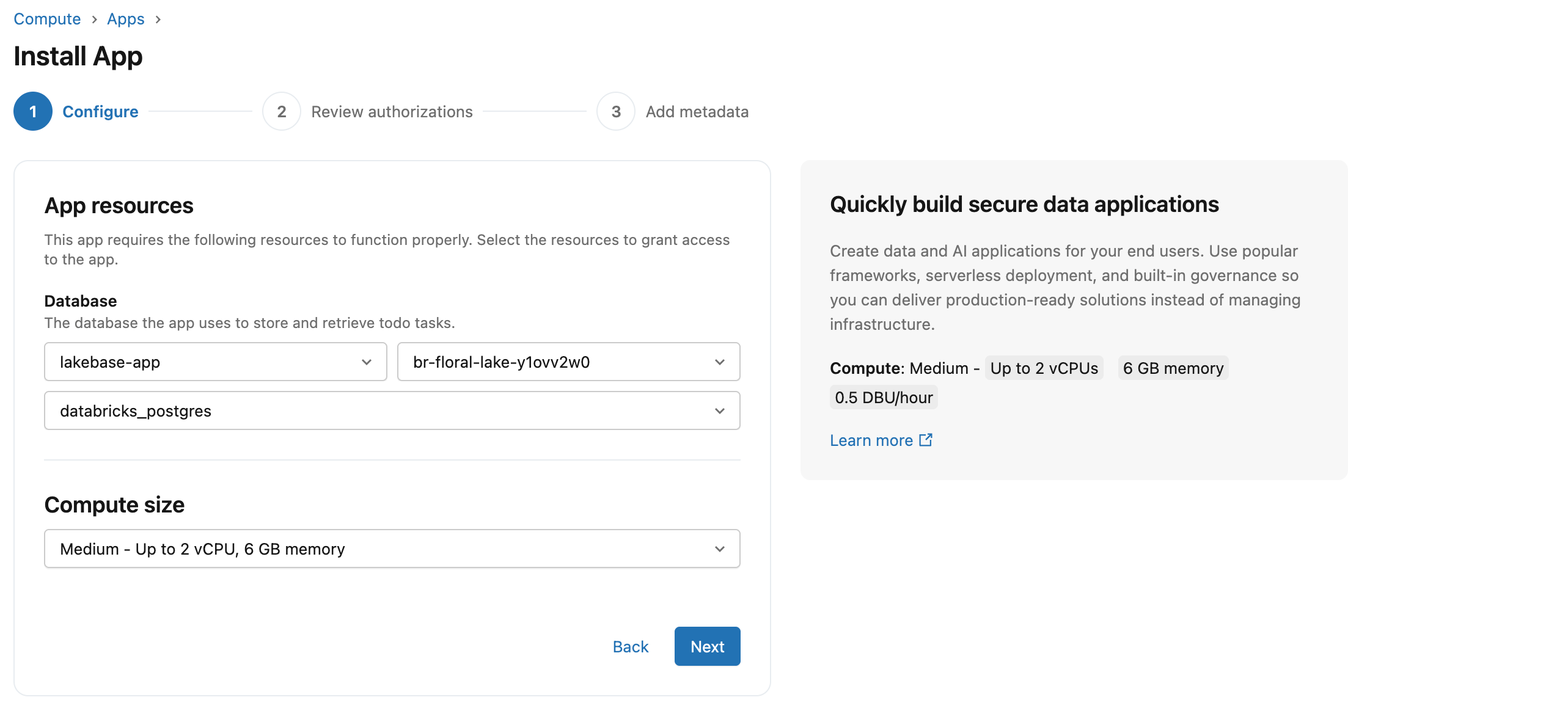The height and width of the screenshot is (711, 1568).
Task: Click the step 2 circle indicator
Action: tap(282, 111)
